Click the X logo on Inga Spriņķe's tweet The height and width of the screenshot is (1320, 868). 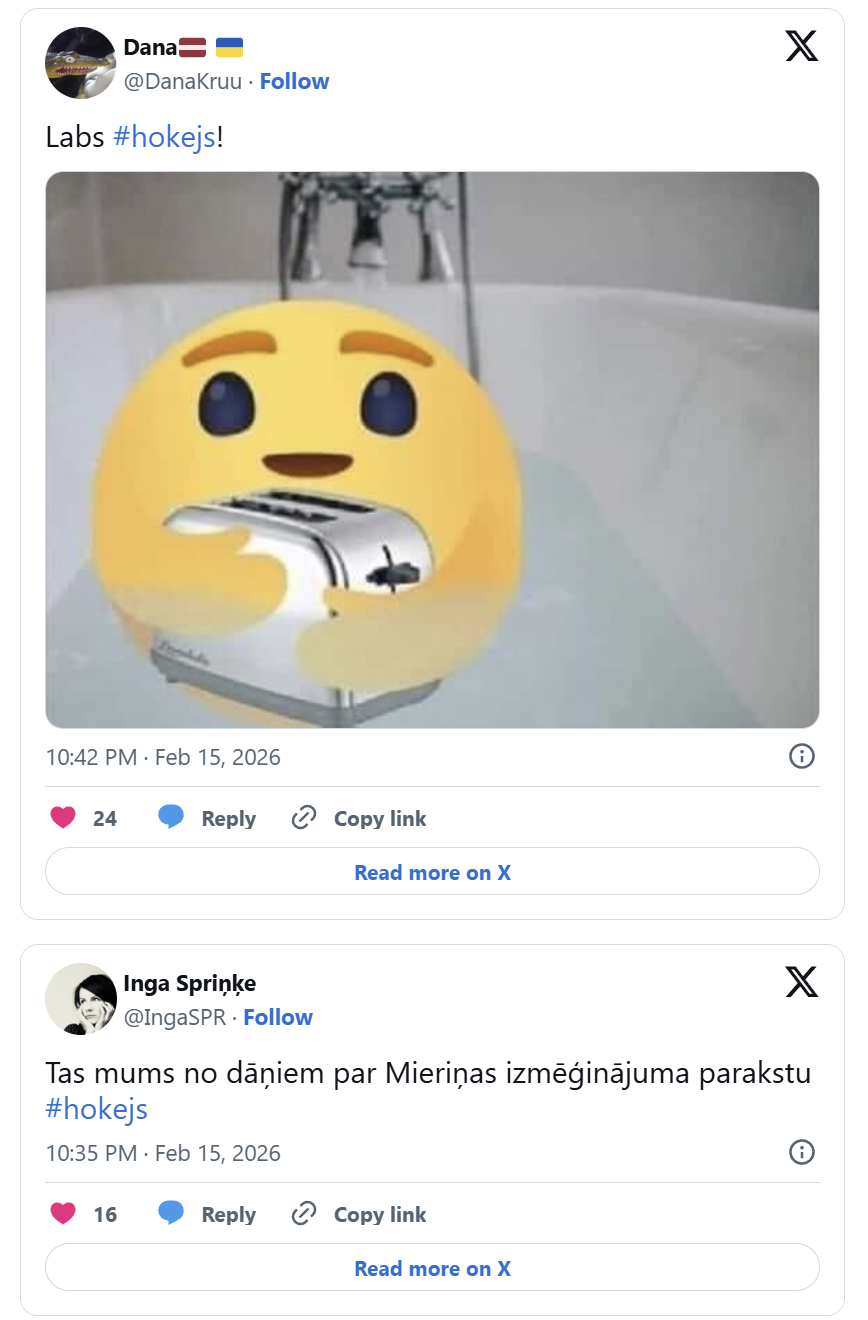coord(801,982)
